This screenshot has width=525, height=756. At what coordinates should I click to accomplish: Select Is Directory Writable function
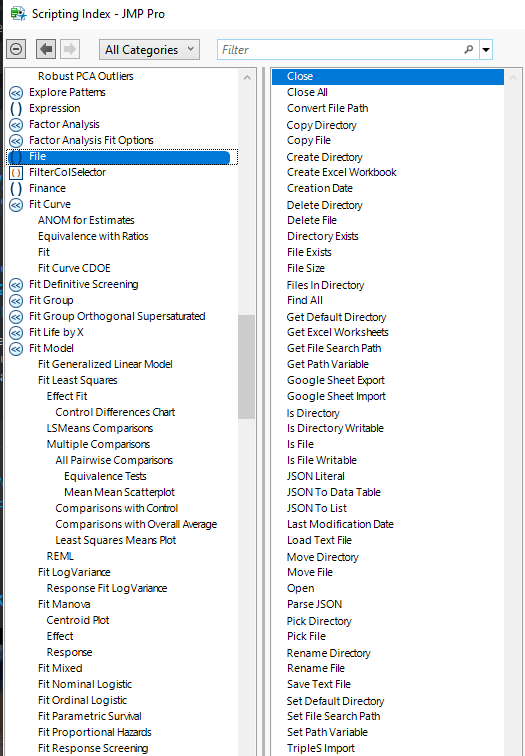pyautogui.click(x=335, y=428)
